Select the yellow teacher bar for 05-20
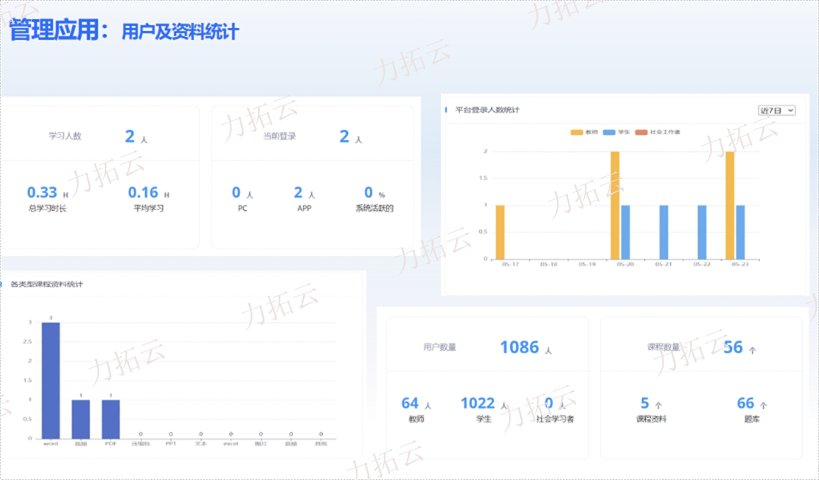Viewport: 819px width, 480px height. (x=615, y=205)
